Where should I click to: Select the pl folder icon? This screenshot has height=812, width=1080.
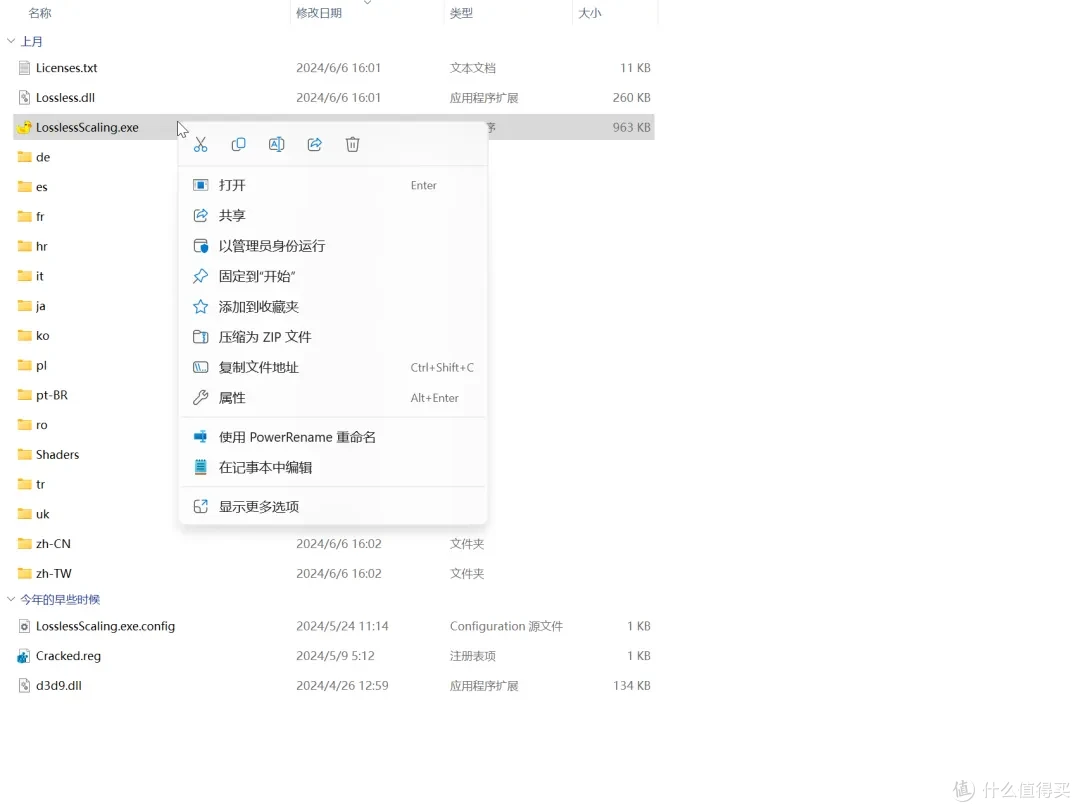coord(24,364)
